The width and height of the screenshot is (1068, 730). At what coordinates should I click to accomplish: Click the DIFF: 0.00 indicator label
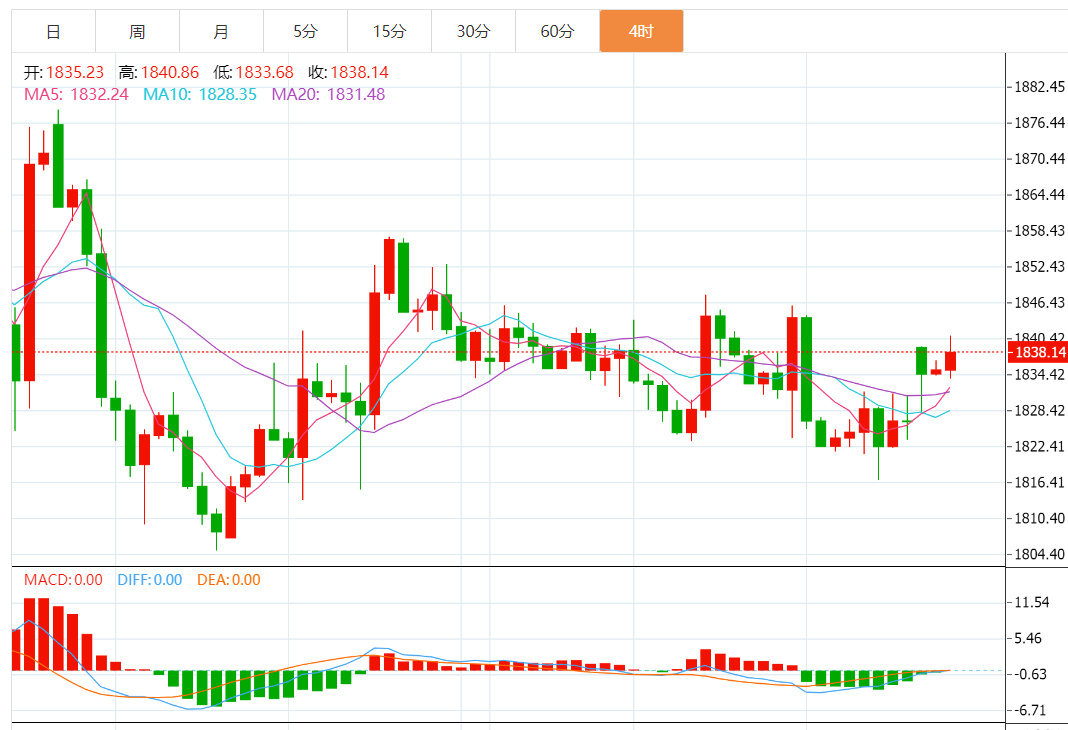pyautogui.click(x=150, y=580)
